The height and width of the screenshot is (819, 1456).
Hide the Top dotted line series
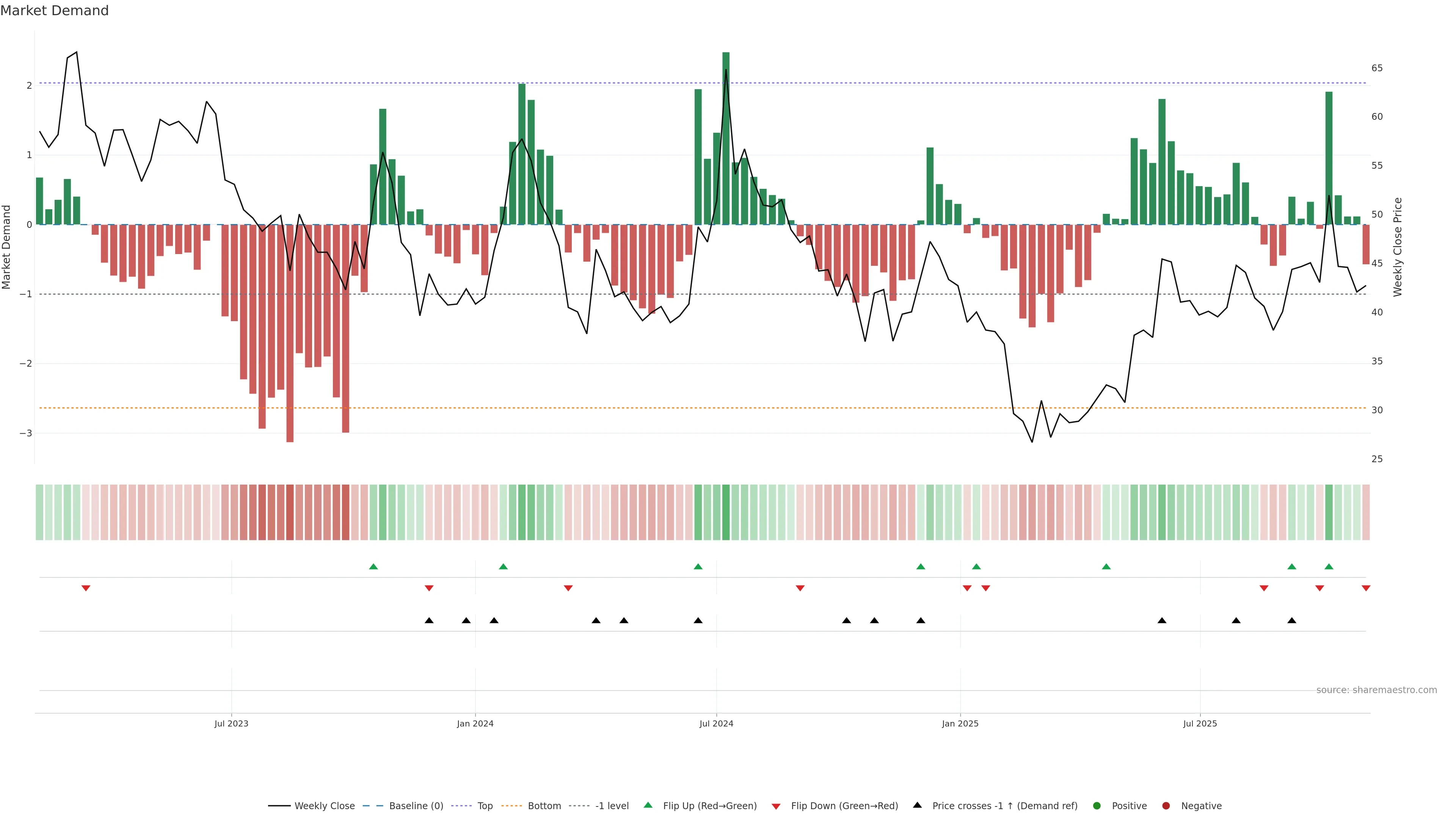pyautogui.click(x=485, y=805)
